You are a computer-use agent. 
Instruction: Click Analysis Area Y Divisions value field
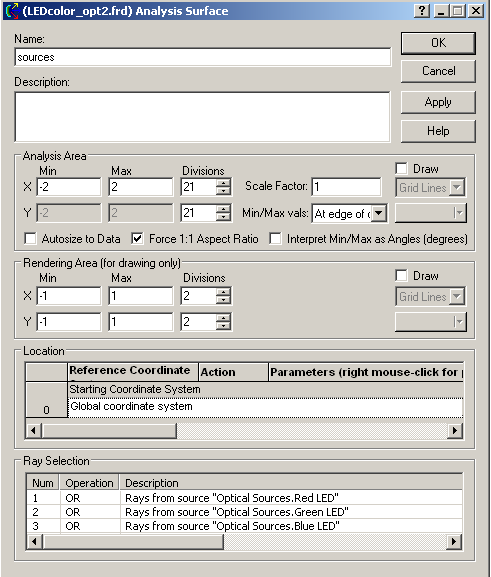coord(198,213)
